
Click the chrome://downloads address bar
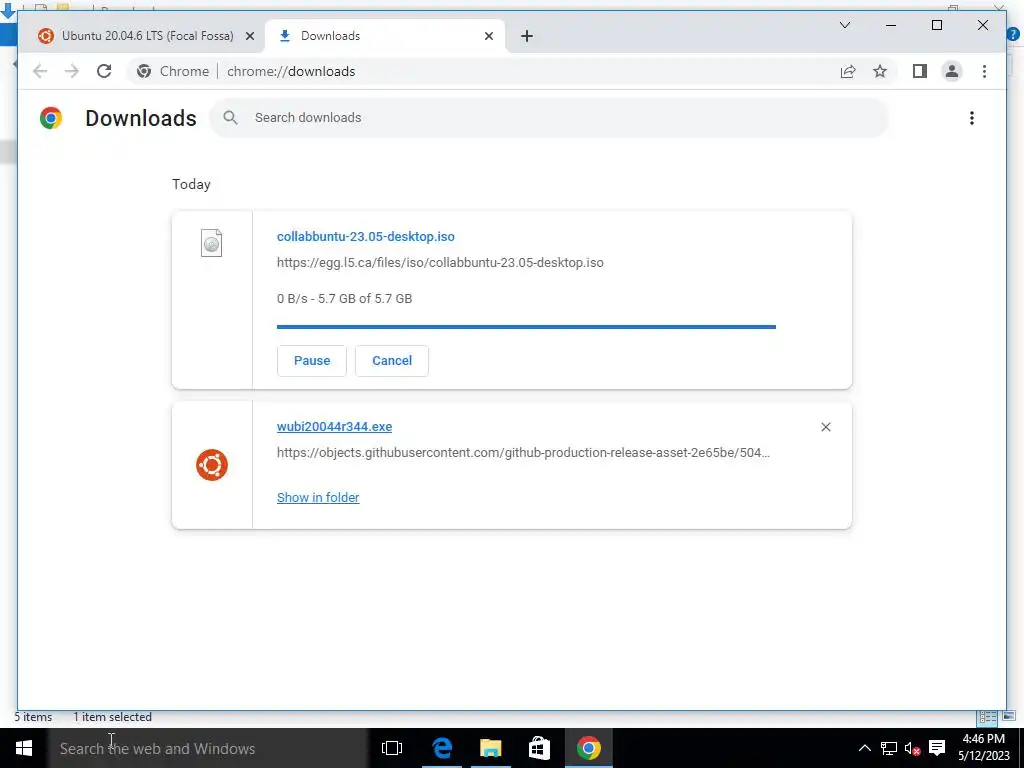[291, 71]
